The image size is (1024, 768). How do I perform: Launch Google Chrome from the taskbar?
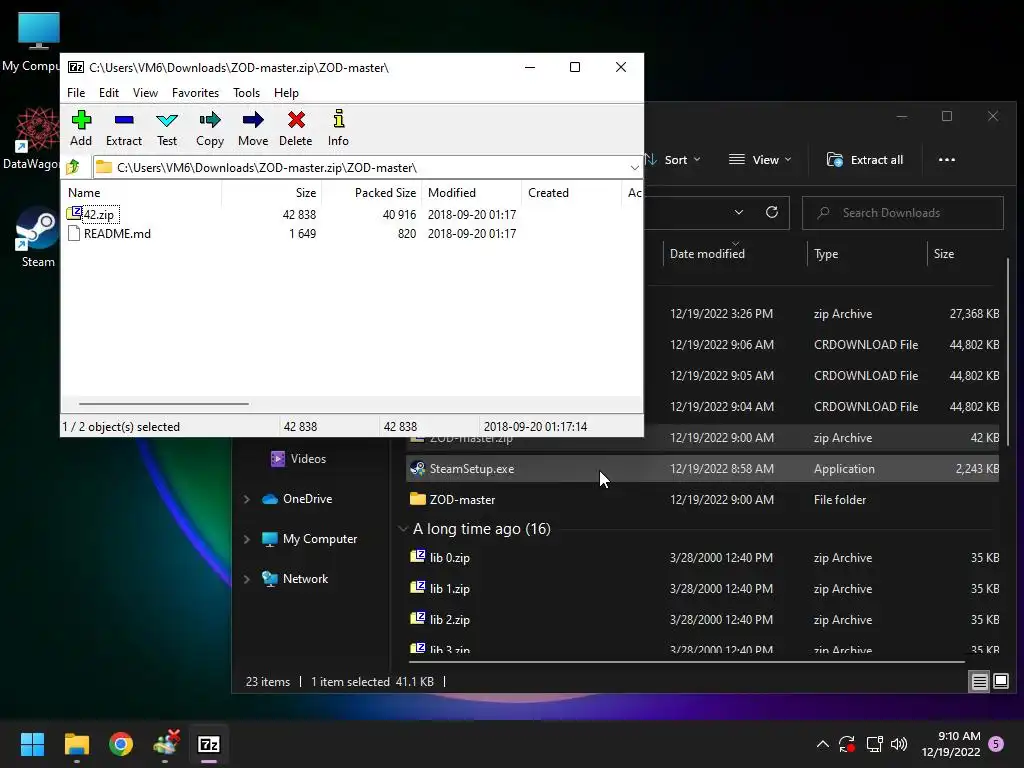click(121, 744)
